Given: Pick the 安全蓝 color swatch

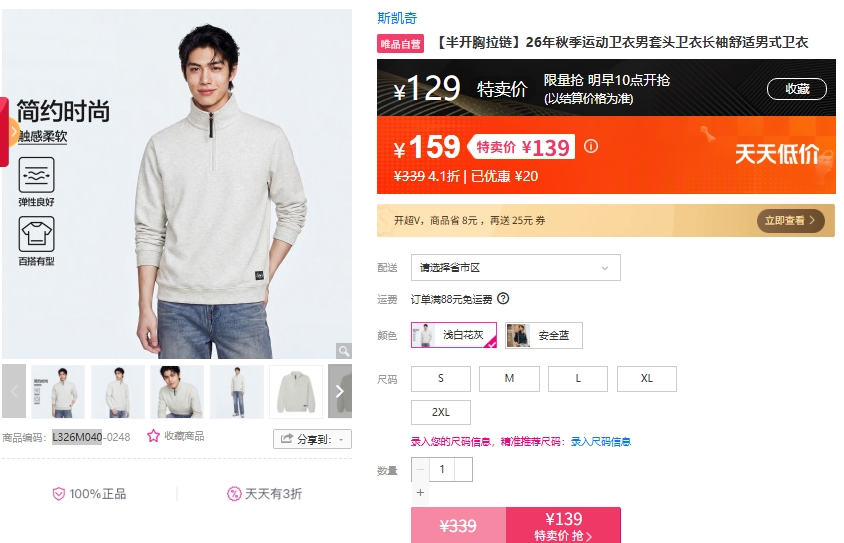Looking at the screenshot, I should click(544, 335).
